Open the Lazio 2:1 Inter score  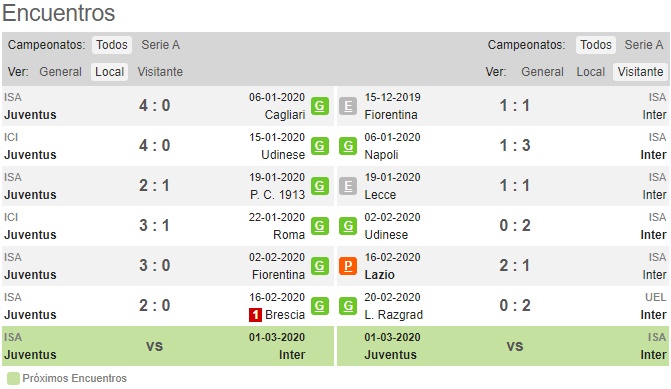click(515, 266)
